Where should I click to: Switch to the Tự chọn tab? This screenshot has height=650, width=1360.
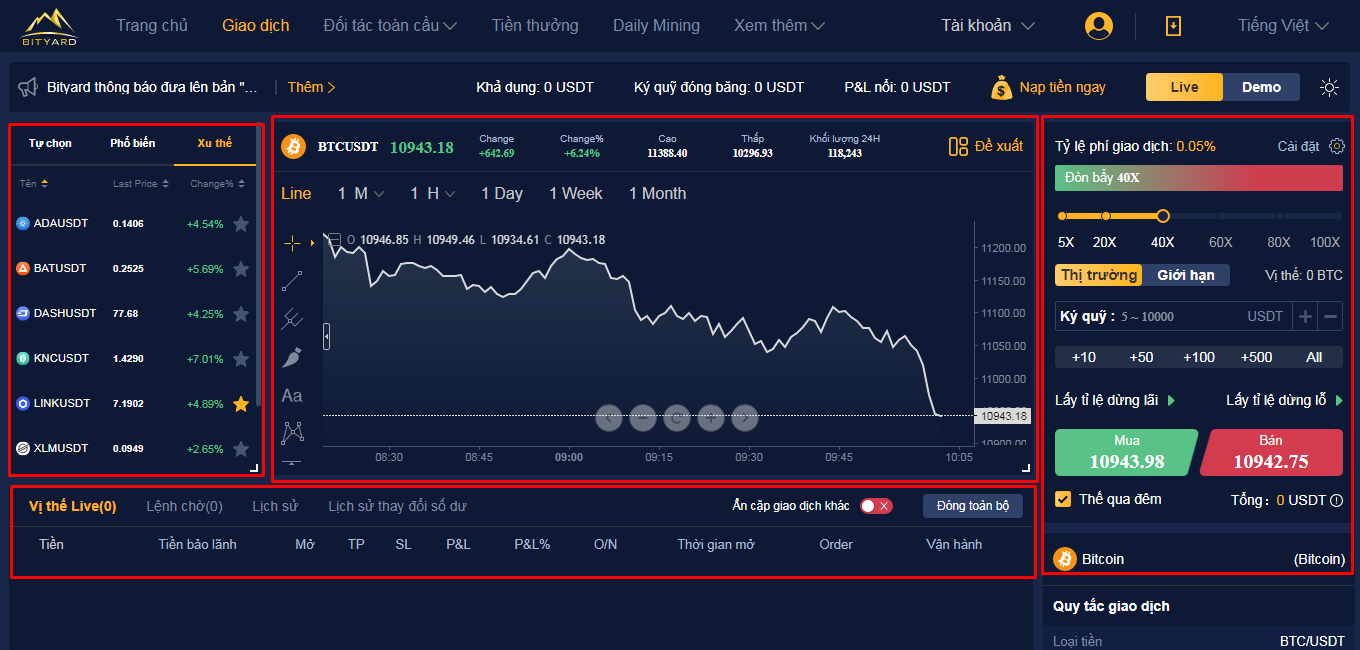[x=50, y=144]
